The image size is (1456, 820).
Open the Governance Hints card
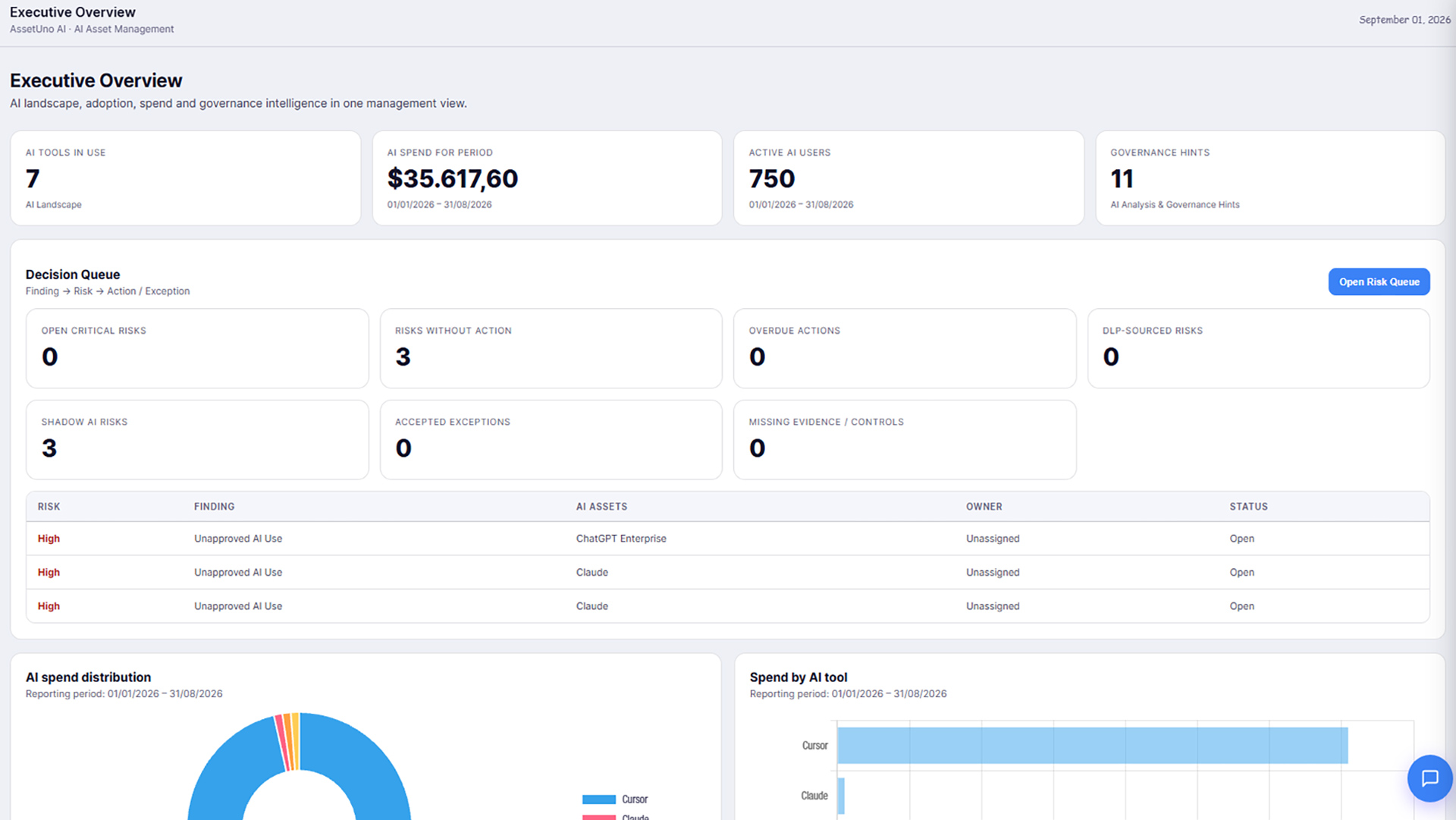pyautogui.click(x=1270, y=178)
